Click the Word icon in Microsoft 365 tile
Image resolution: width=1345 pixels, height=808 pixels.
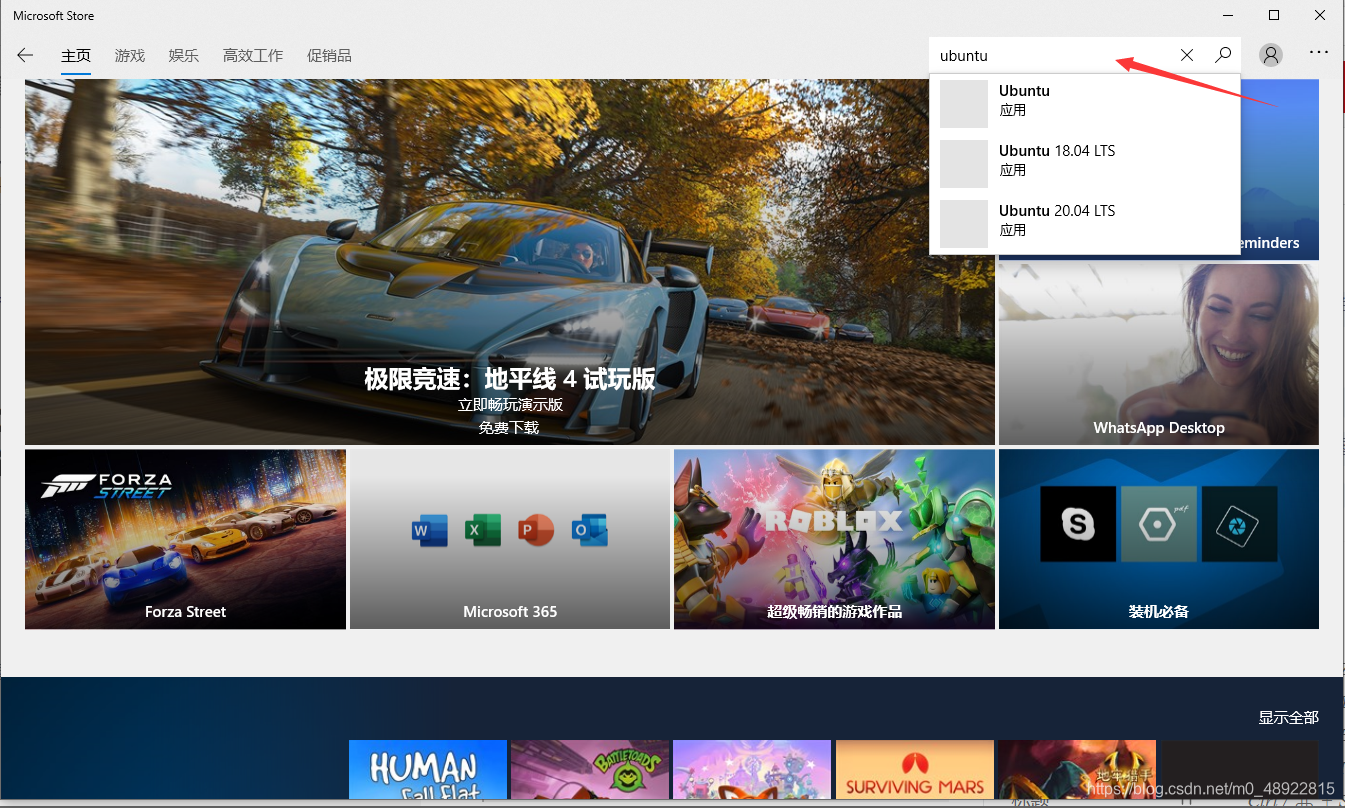[x=429, y=530]
